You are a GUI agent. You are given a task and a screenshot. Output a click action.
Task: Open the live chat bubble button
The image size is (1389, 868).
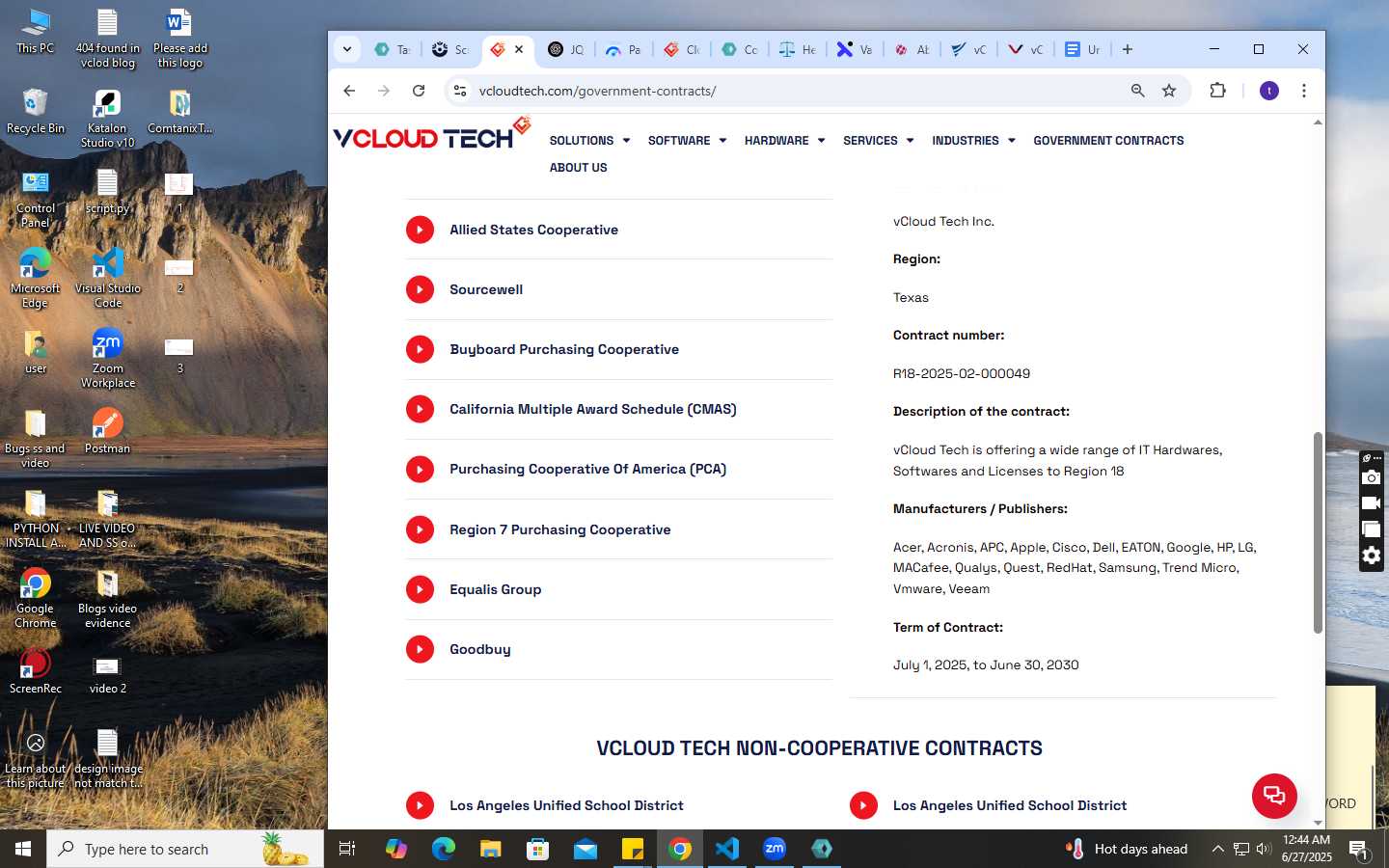pyautogui.click(x=1274, y=796)
